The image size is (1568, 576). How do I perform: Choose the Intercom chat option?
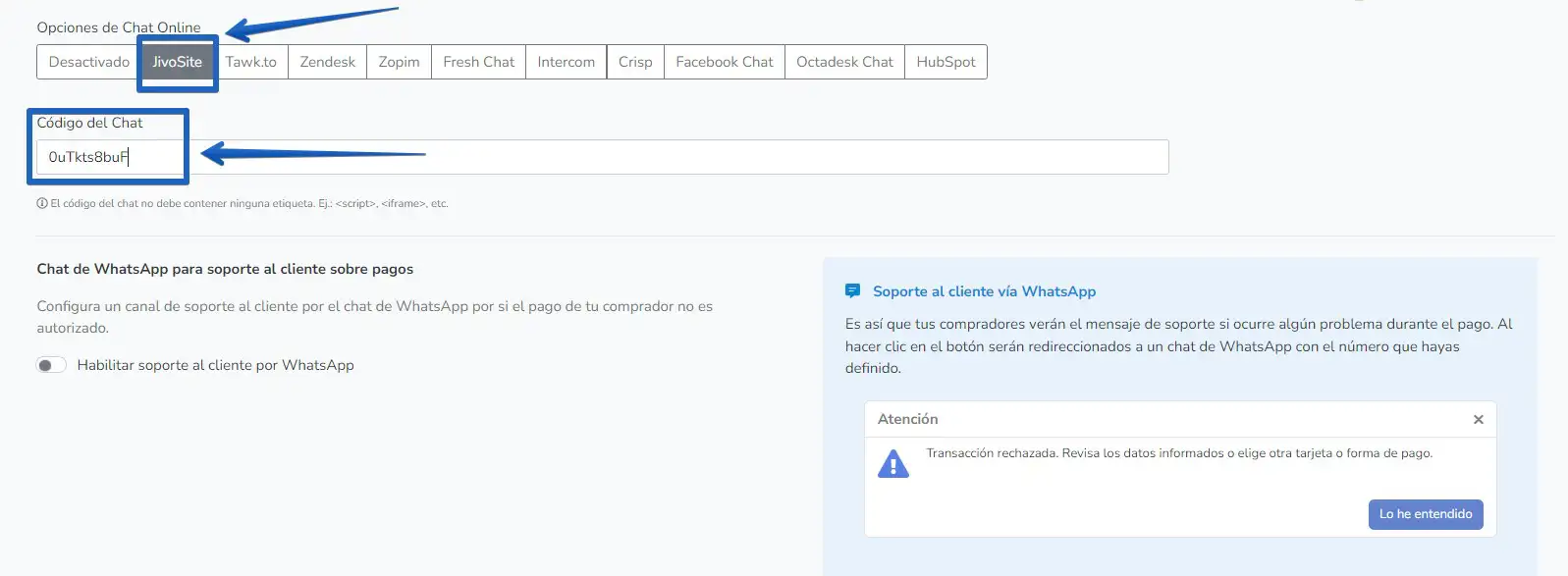[x=566, y=62]
